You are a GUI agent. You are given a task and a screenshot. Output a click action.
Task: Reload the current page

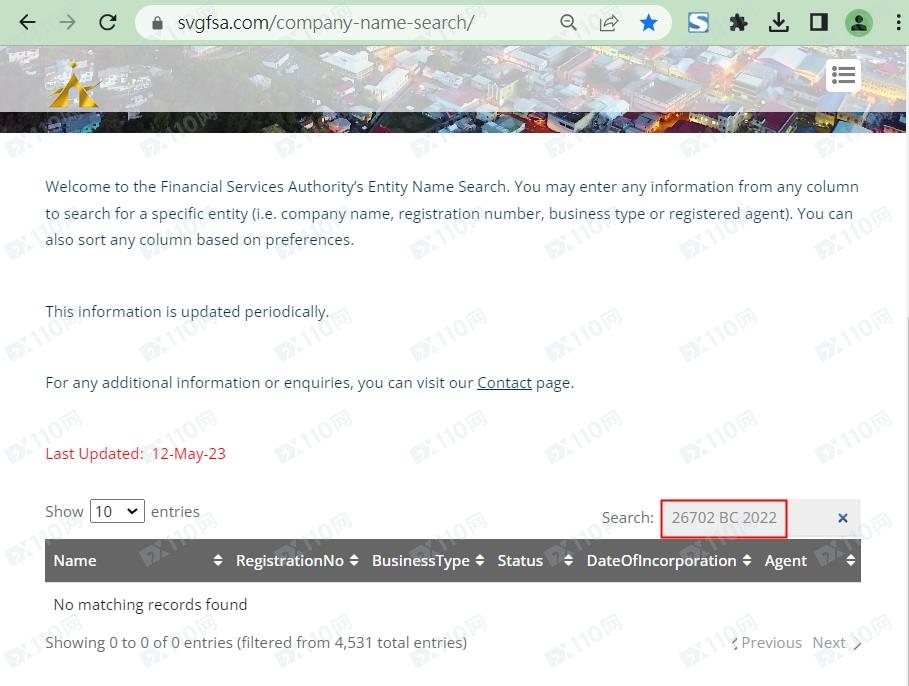pos(108,23)
